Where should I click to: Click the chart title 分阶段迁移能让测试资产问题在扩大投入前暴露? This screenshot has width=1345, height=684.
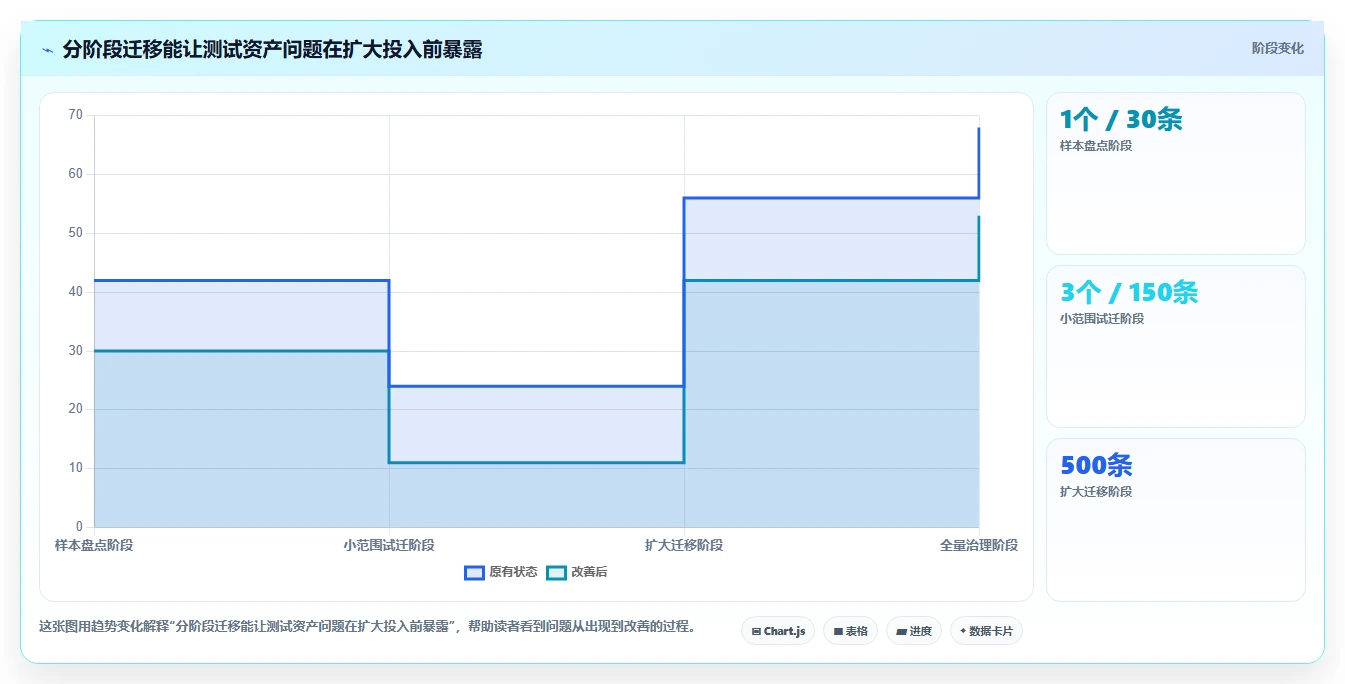tap(272, 50)
